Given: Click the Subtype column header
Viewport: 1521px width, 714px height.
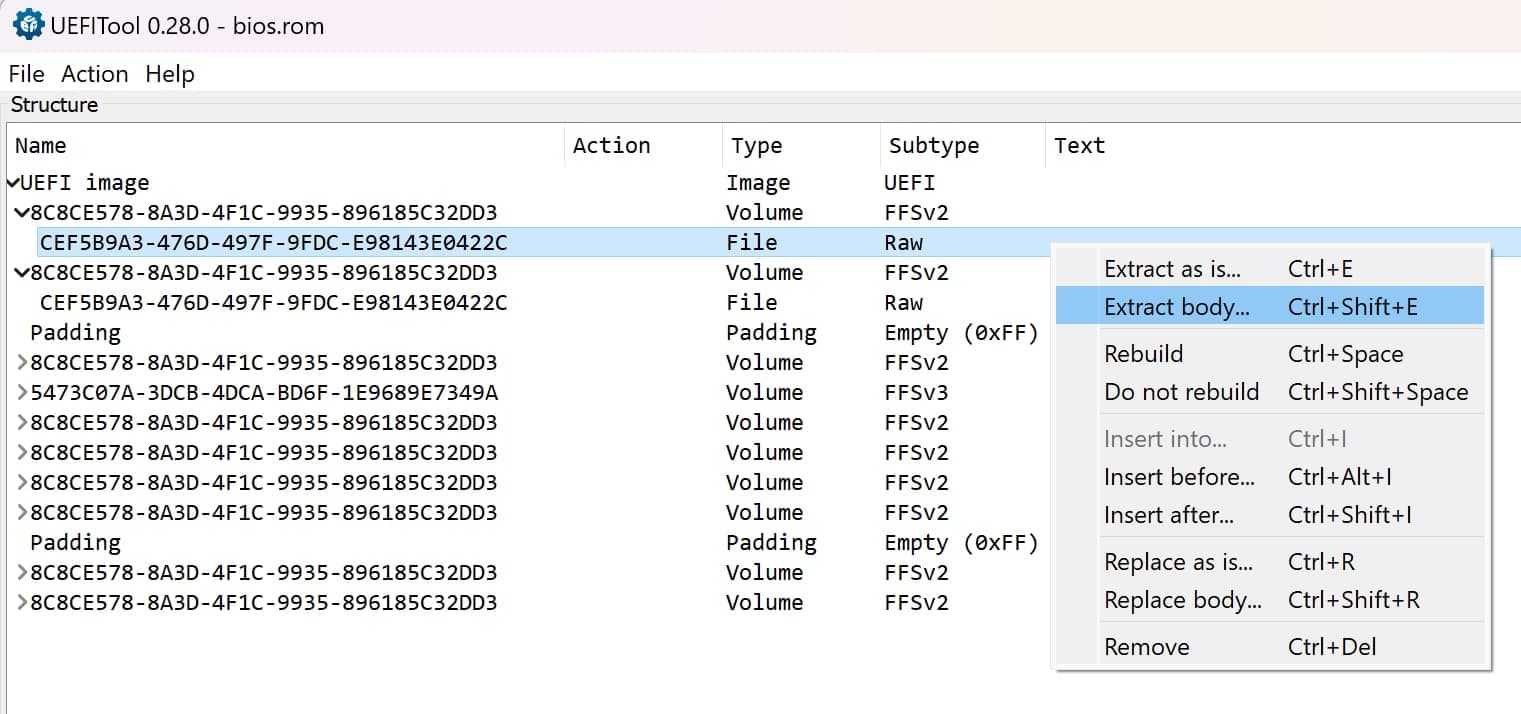Looking at the screenshot, I should (962, 146).
